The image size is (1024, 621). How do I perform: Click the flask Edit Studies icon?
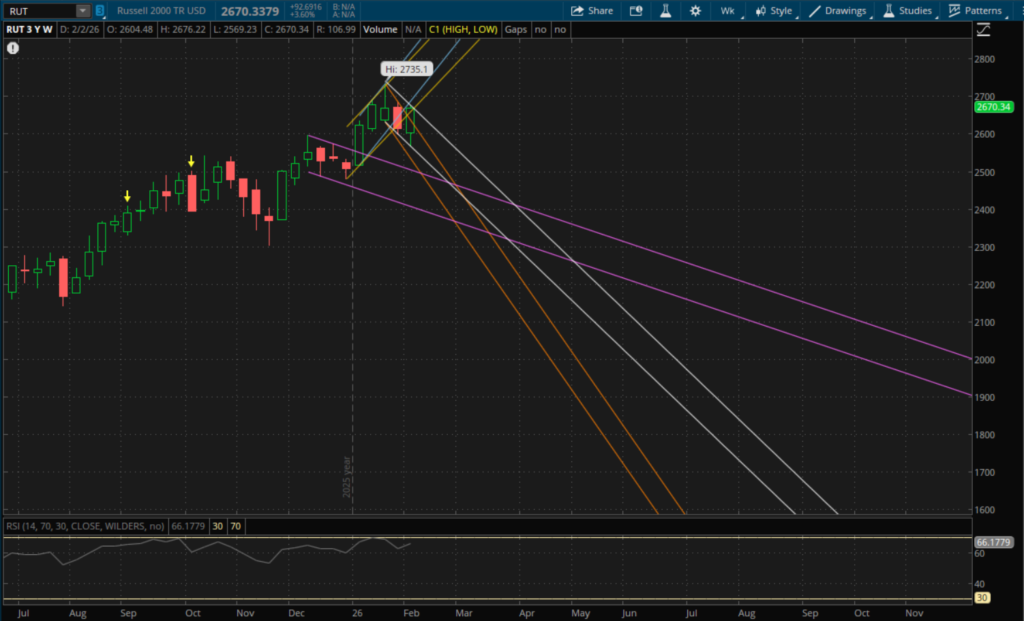pos(663,11)
